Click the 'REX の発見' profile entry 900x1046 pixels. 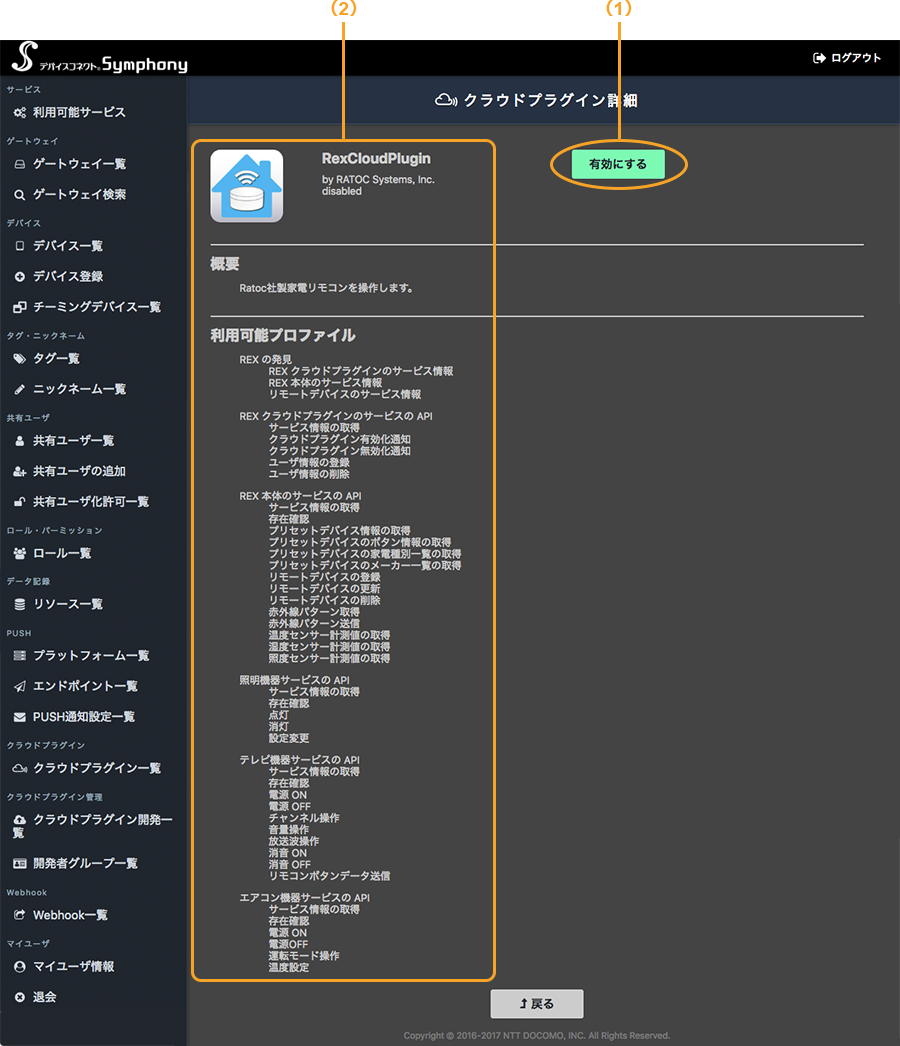tap(266, 360)
